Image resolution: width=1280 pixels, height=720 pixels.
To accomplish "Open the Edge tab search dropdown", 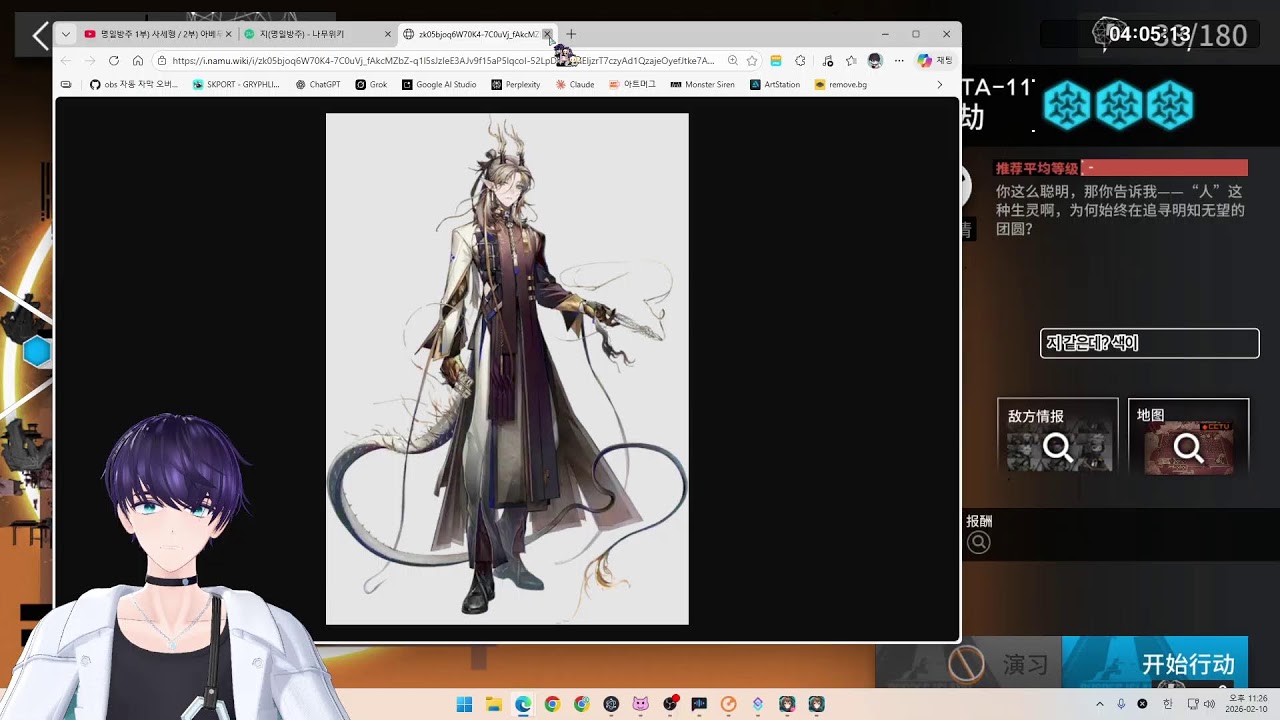I will 66,34.
